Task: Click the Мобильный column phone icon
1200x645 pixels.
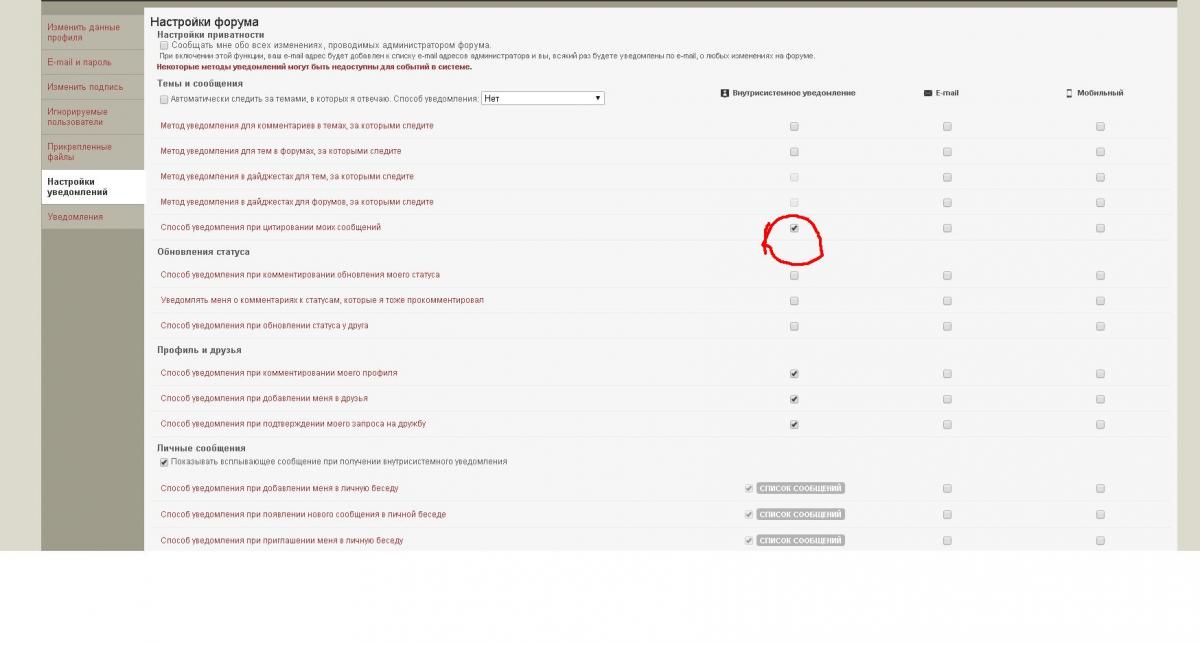Action: tap(1069, 93)
